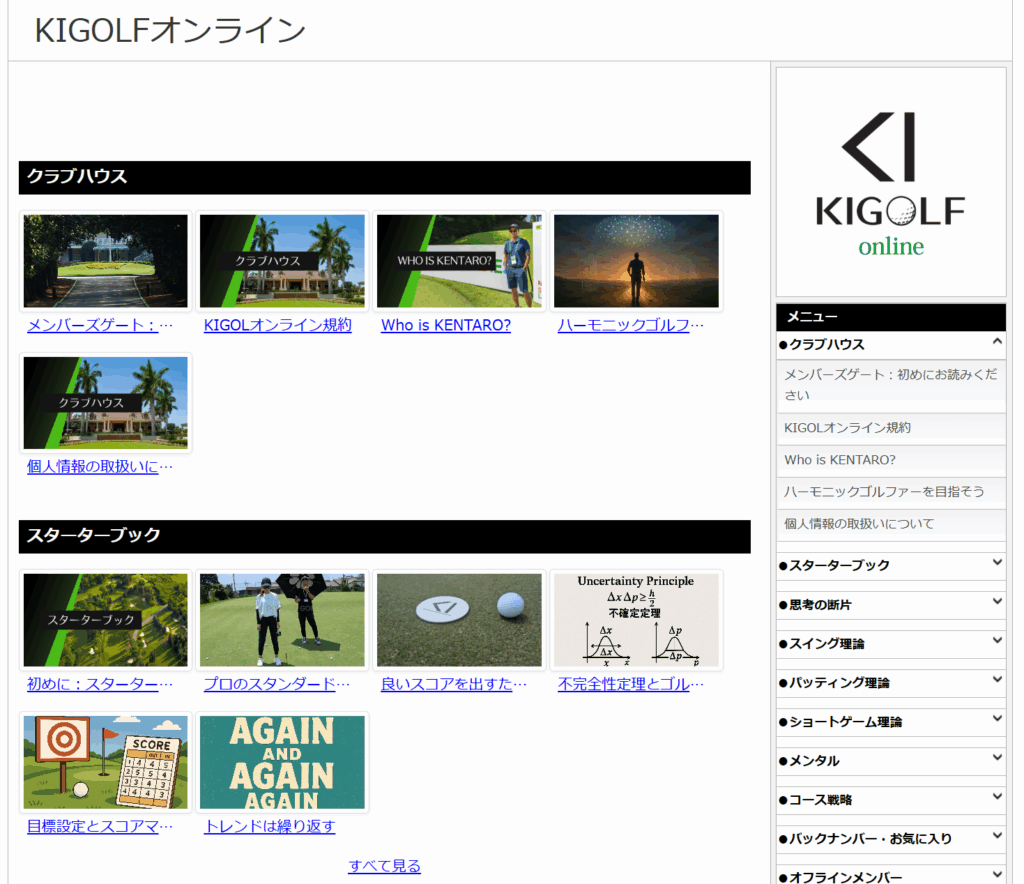Open the target and score card thumbnail
The image size is (1024, 884).
pos(105,762)
